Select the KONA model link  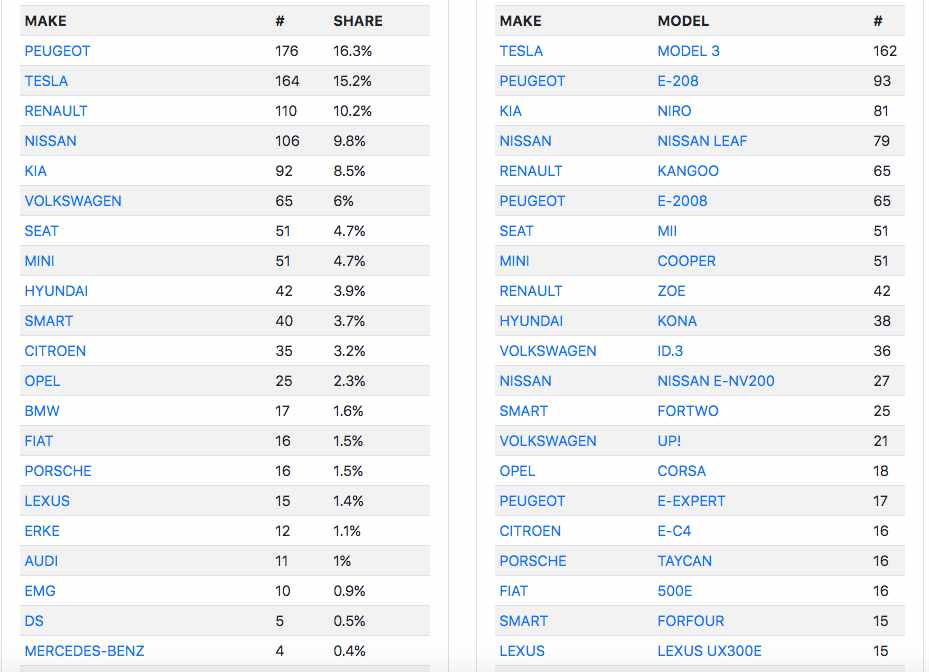pyautogui.click(x=677, y=321)
